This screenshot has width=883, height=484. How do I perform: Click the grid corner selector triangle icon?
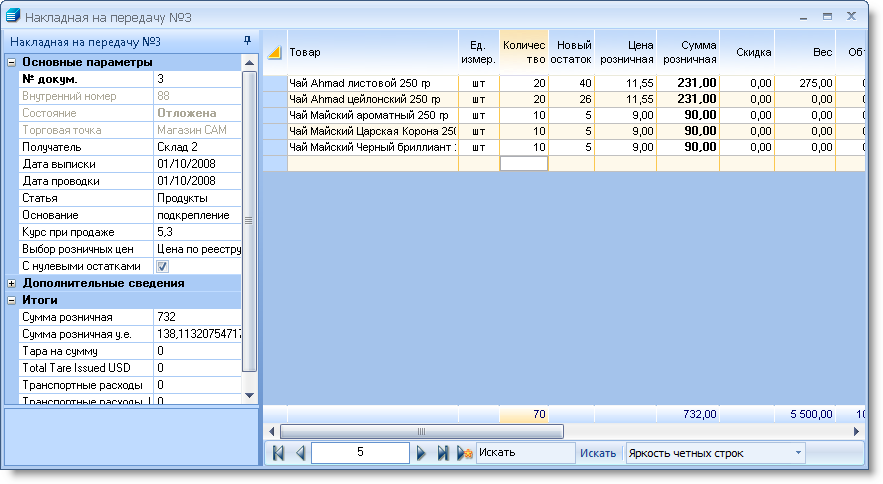(x=275, y=52)
